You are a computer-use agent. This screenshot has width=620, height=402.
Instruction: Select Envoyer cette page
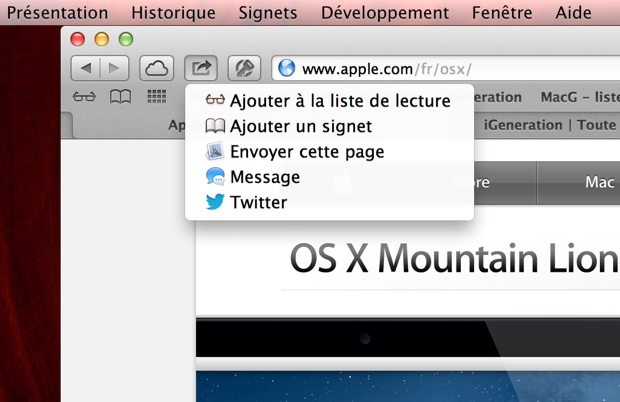(329, 151)
